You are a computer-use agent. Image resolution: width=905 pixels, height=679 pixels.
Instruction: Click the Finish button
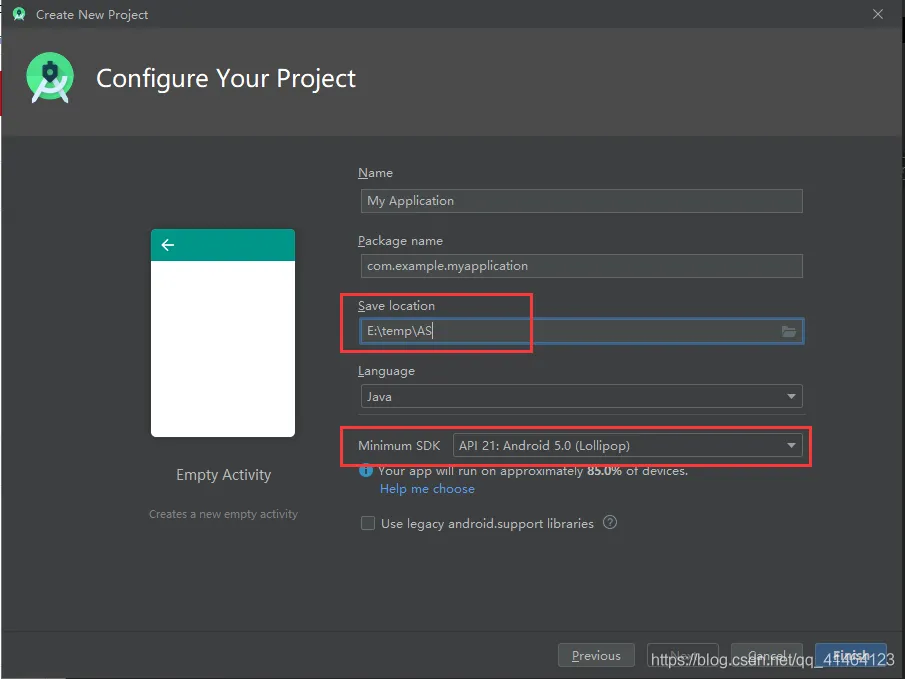[x=851, y=656]
